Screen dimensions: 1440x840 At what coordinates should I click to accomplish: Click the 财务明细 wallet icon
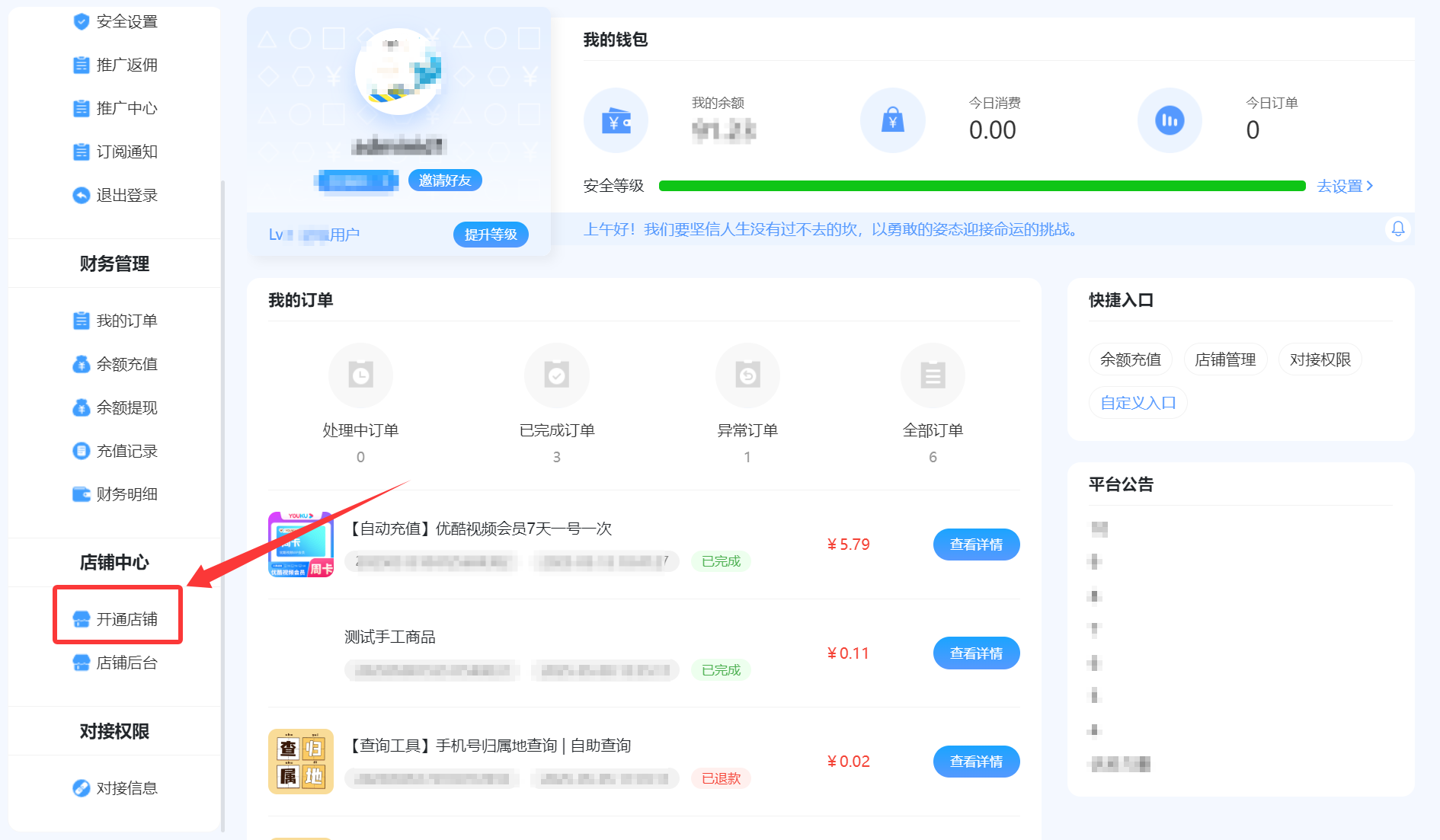pyautogui.click(x=82, y=494)
